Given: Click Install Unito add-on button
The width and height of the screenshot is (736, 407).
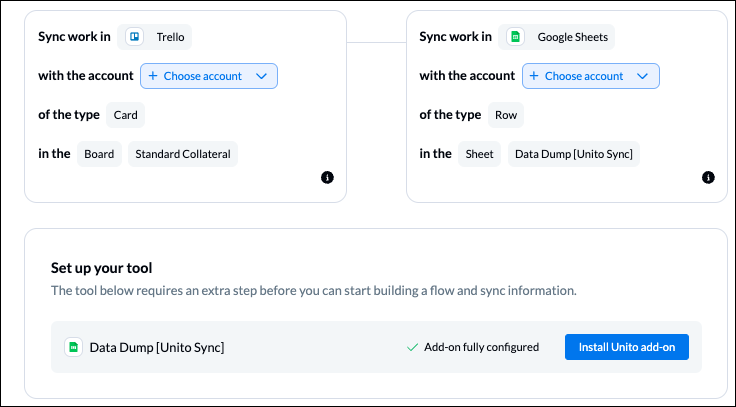Looking at the screenshot, I should tap(627, 347).
